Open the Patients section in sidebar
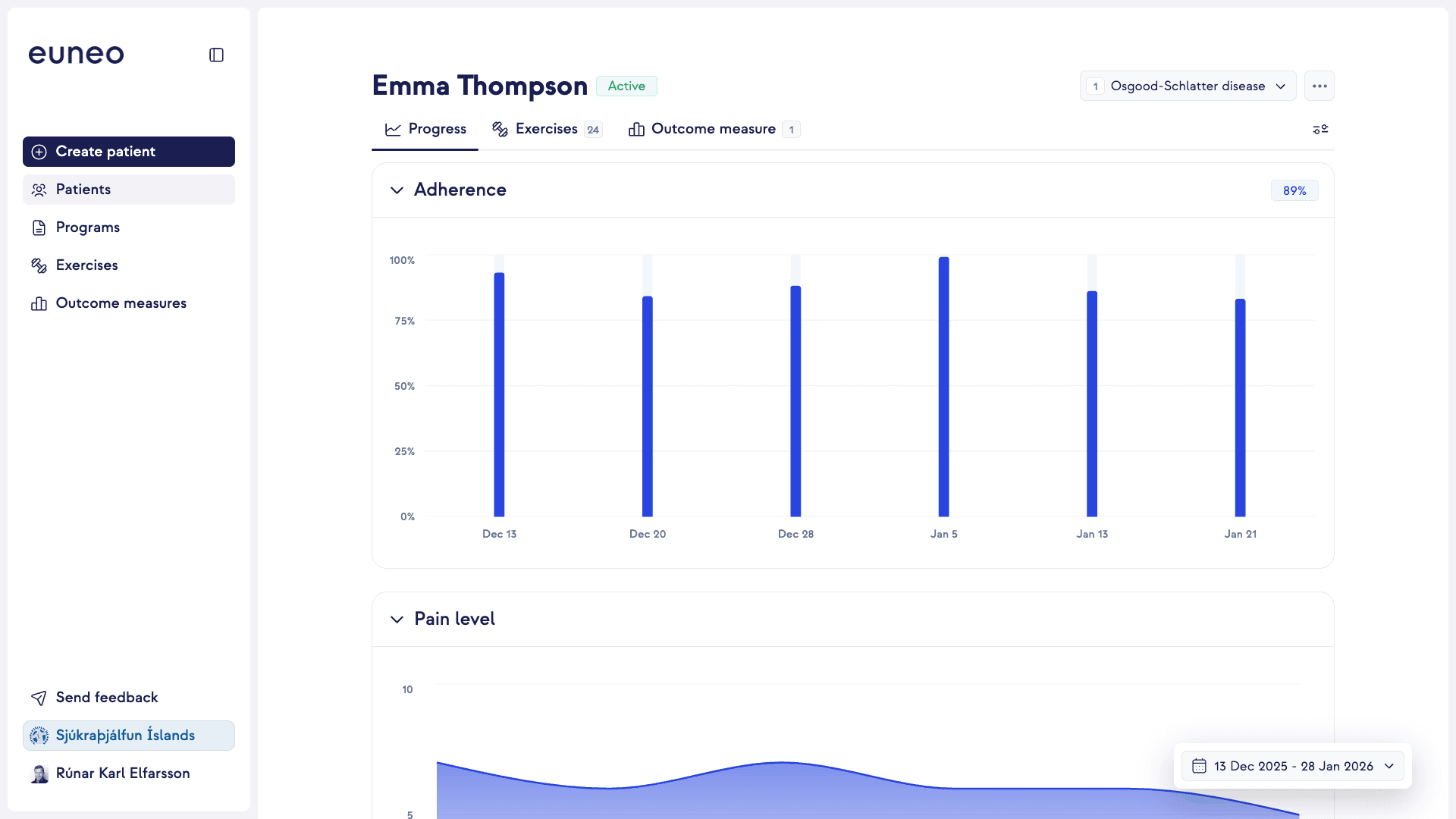 coord(39,190)
